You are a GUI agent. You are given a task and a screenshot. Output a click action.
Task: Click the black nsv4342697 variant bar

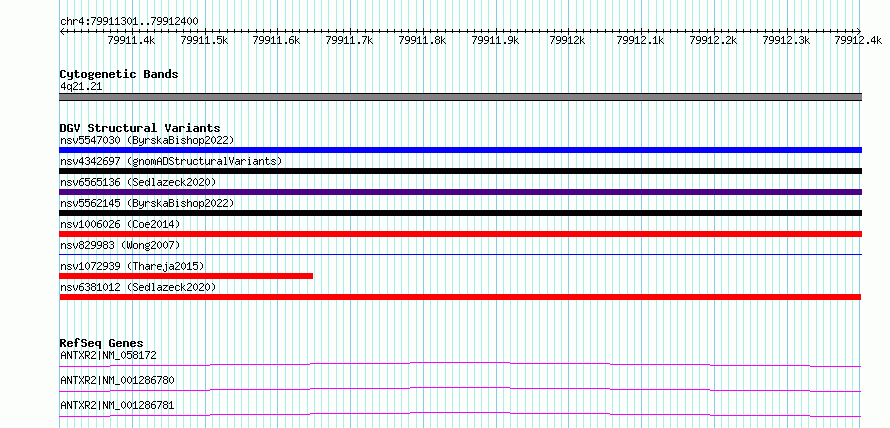click(x=460, y=171)
